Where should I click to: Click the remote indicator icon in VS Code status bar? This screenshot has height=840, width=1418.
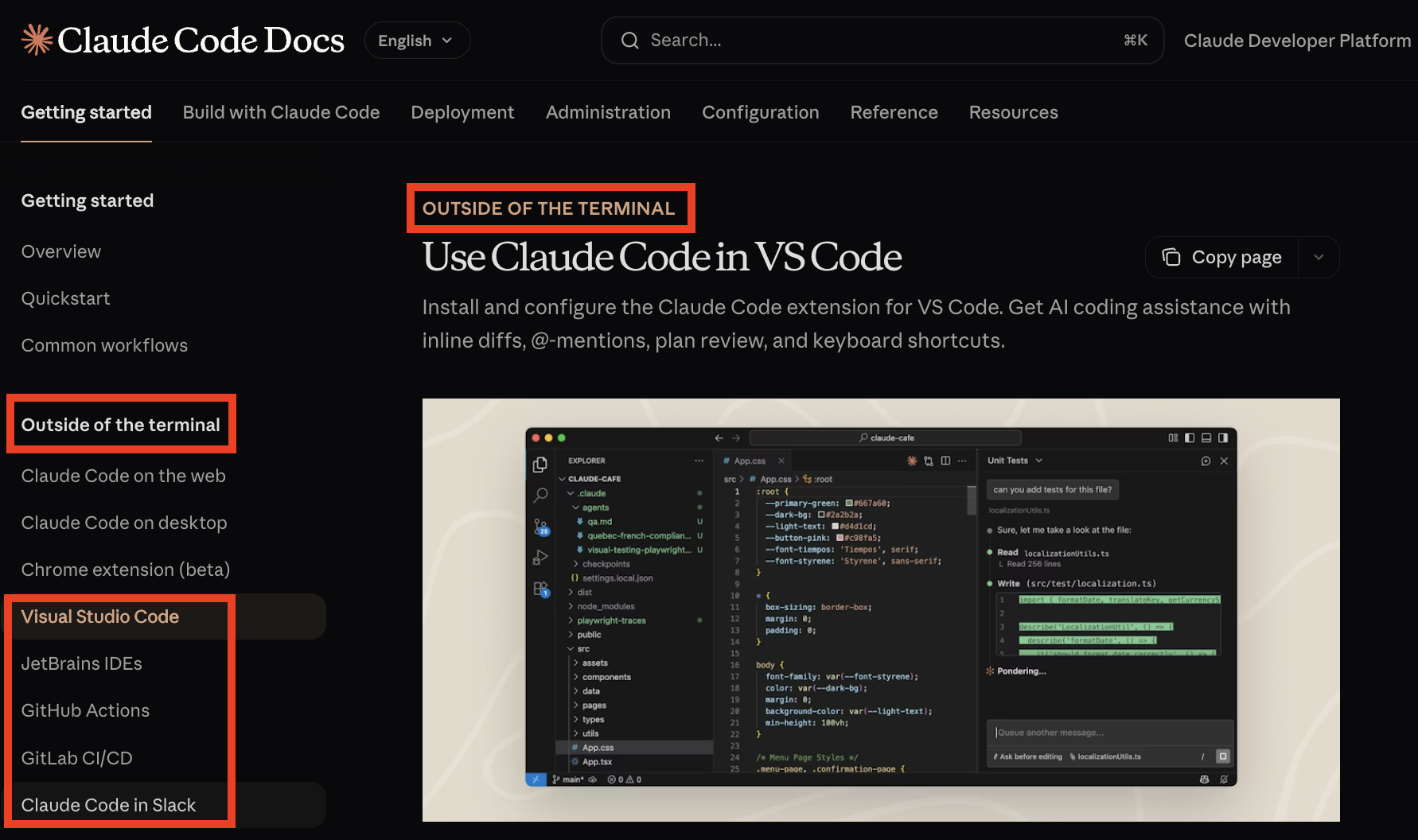point(536,780)
